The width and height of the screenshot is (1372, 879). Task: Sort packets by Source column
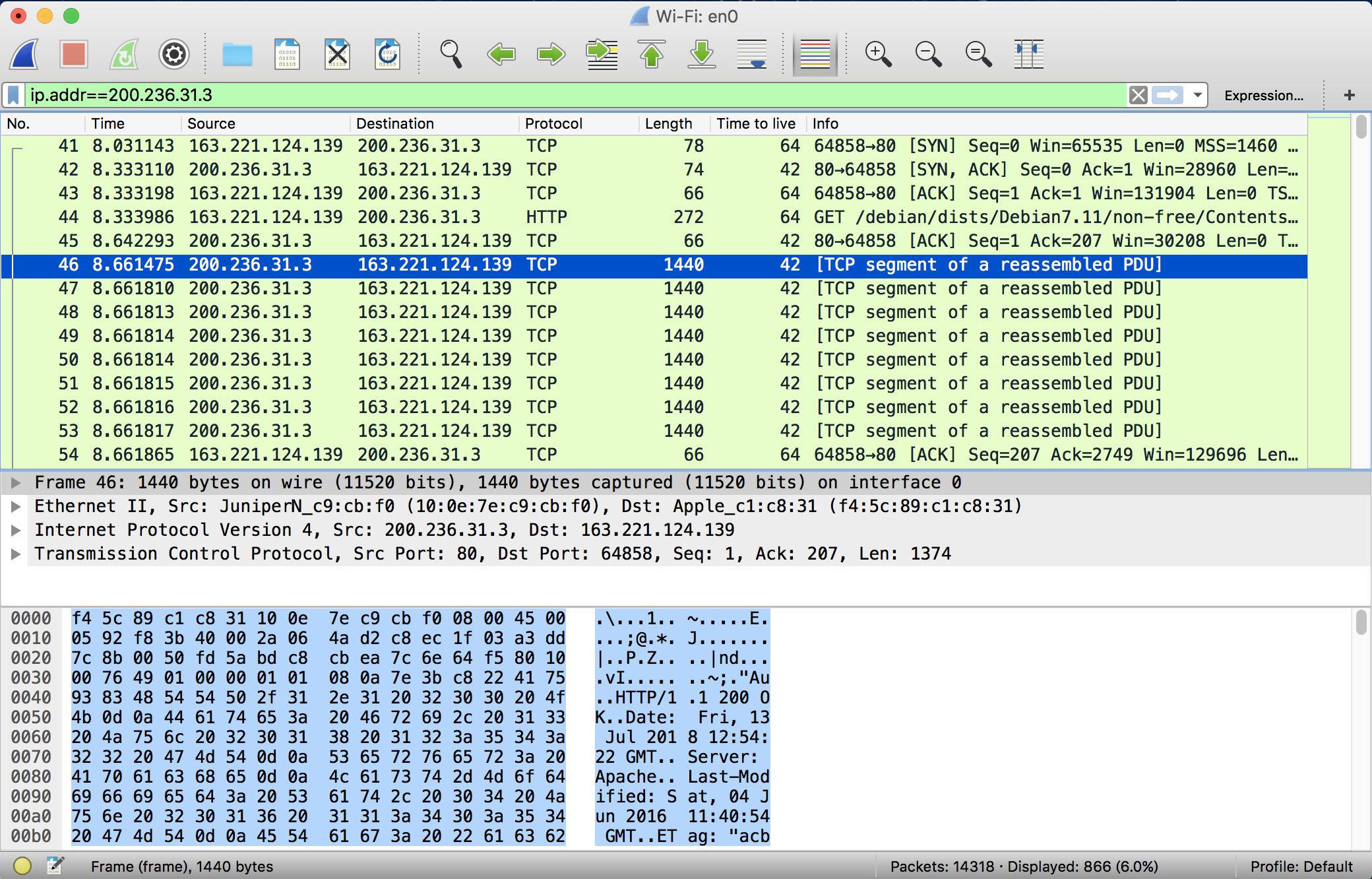[x=265, y=123]
